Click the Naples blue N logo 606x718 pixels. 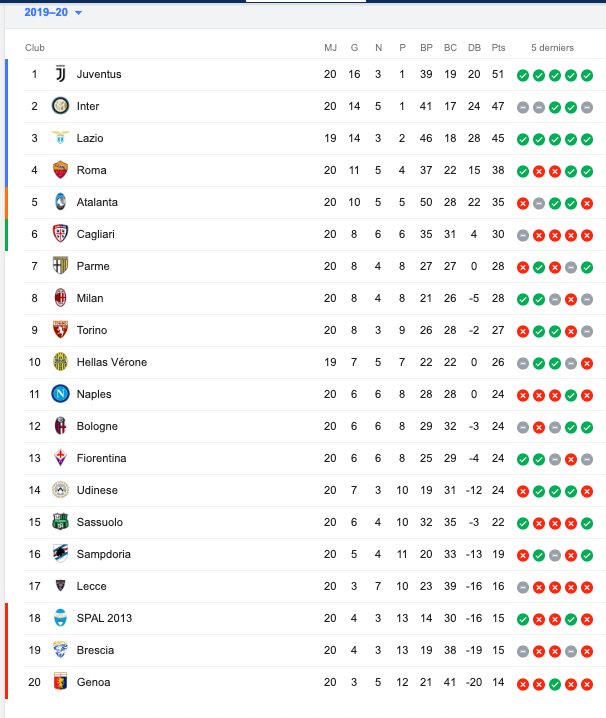[60, 394]
